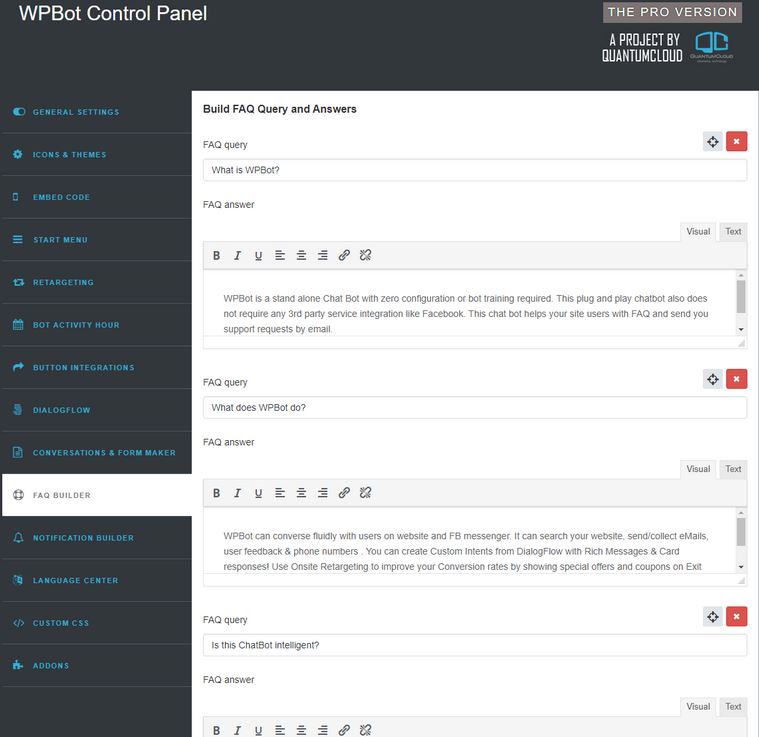The image size is (759, 737).
Task: Move handle for 'Is this ChatBot intelligent?' FAQ
Action: coord(713,617)
